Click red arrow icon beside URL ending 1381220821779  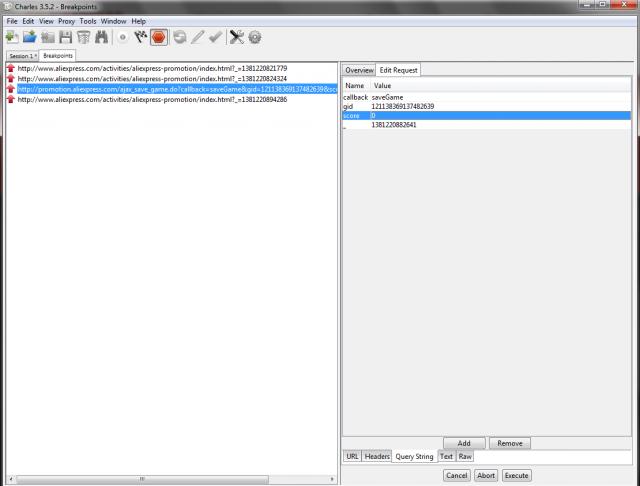11,68
